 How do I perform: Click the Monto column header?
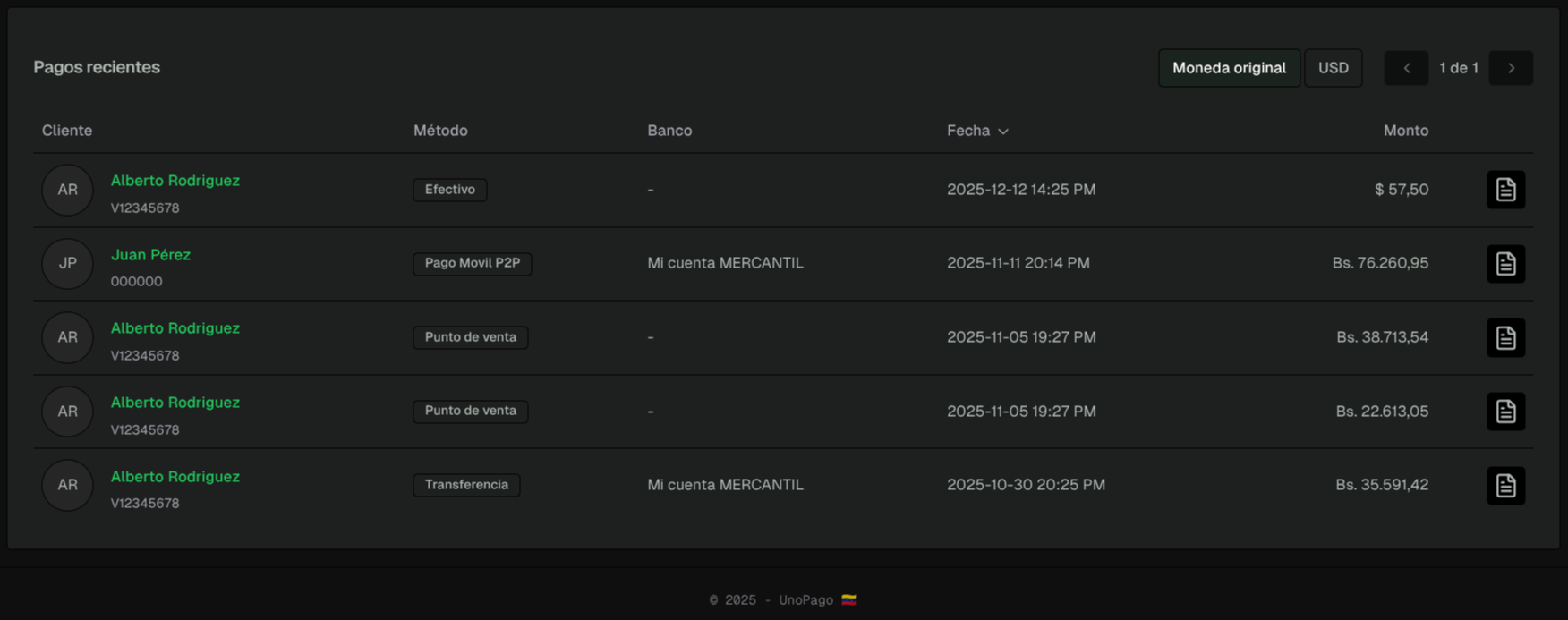click(x=1405, y=131)
